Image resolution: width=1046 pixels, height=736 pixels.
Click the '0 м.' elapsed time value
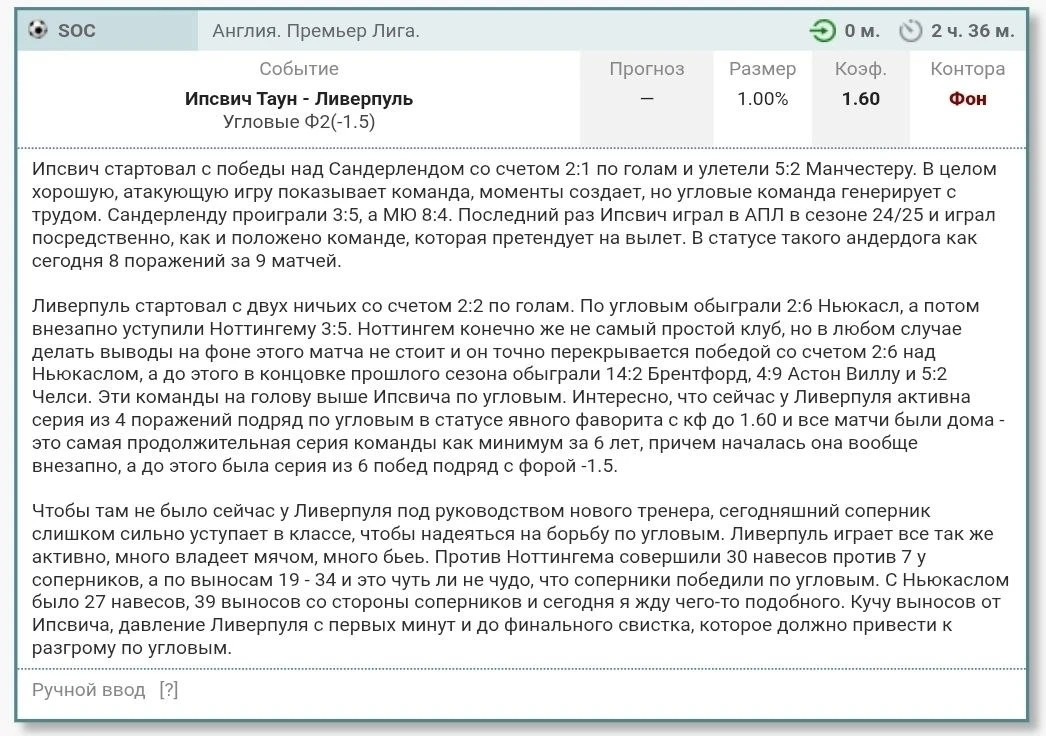(x=862, y=31)
